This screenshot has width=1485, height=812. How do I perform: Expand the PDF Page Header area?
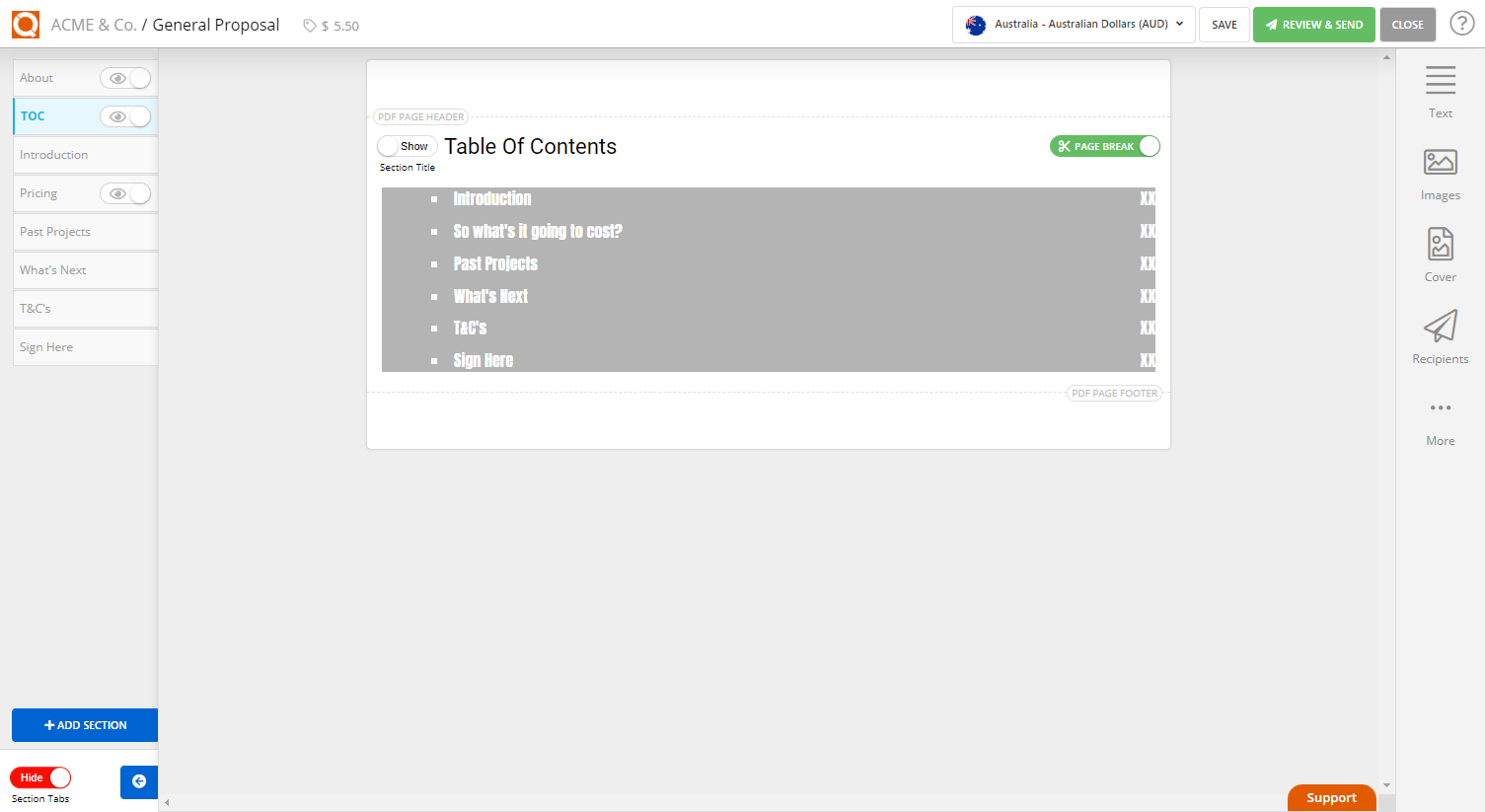point(420,116)
